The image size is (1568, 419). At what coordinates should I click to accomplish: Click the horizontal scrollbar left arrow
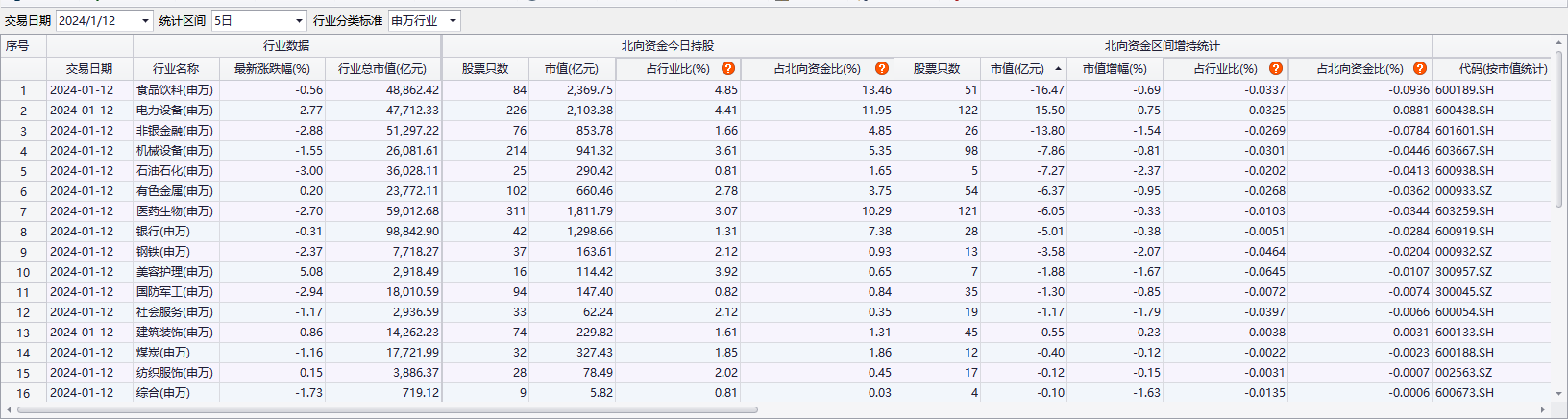click(10, 410)
